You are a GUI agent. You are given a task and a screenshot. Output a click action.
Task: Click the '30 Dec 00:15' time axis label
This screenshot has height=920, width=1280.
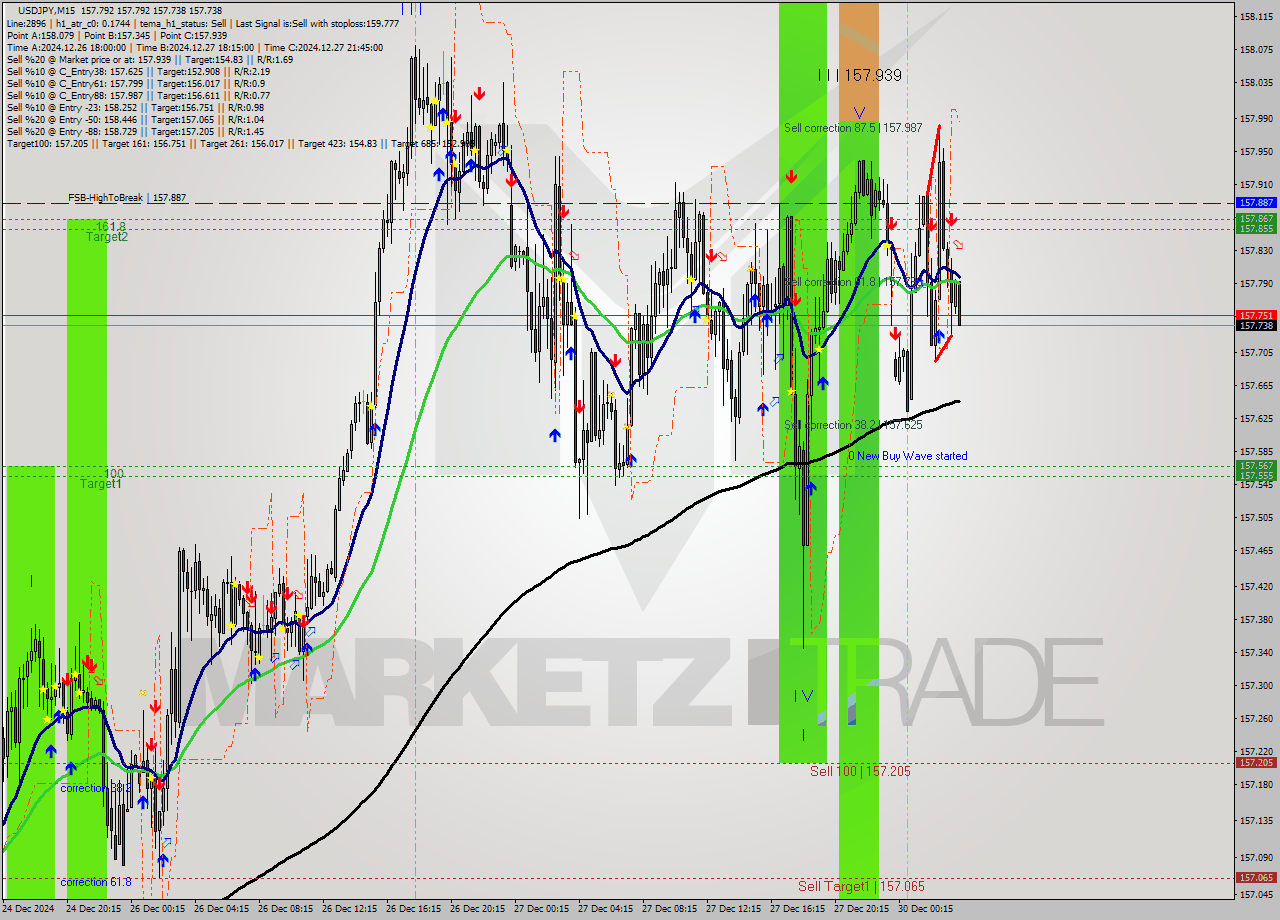click(926, 909)
